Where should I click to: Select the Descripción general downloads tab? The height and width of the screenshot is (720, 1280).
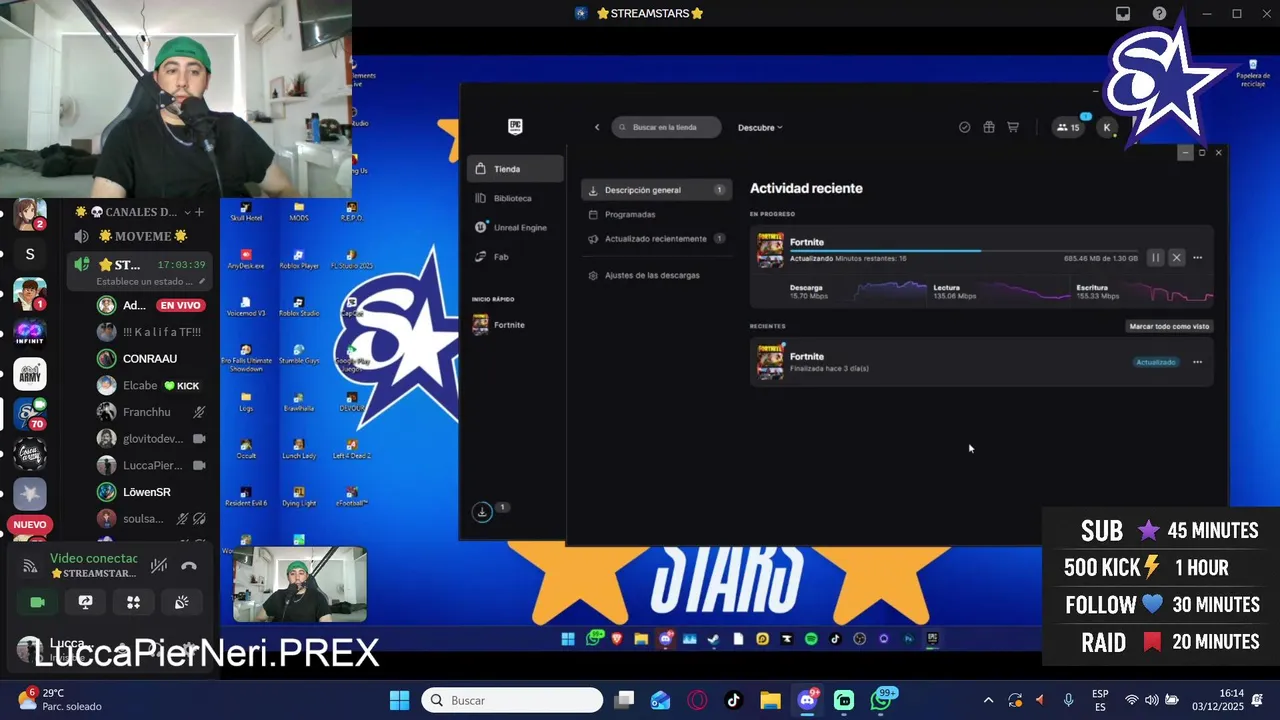tap(656, 190)
